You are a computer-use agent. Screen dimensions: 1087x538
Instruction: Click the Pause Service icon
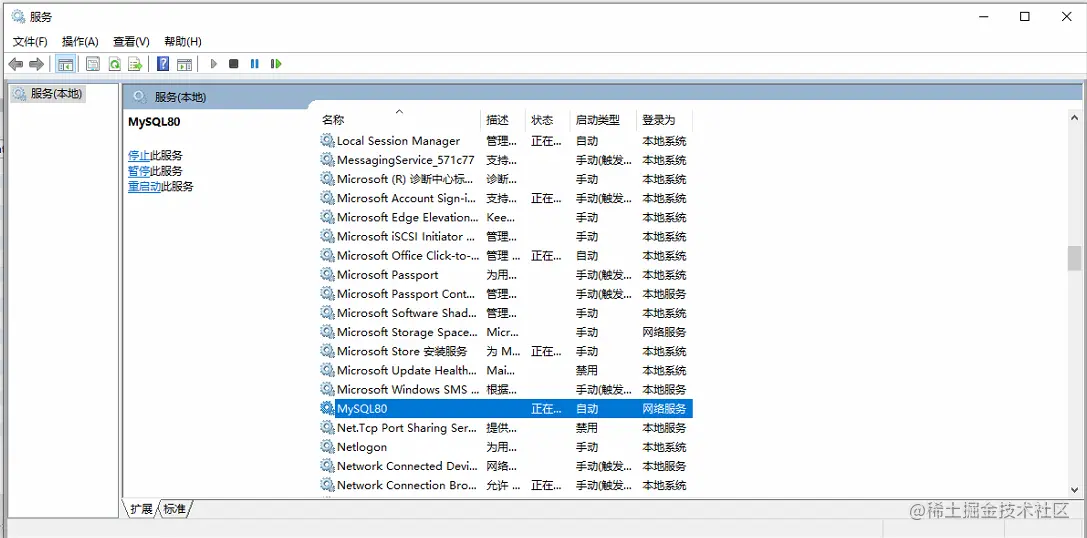coord(254,64)
